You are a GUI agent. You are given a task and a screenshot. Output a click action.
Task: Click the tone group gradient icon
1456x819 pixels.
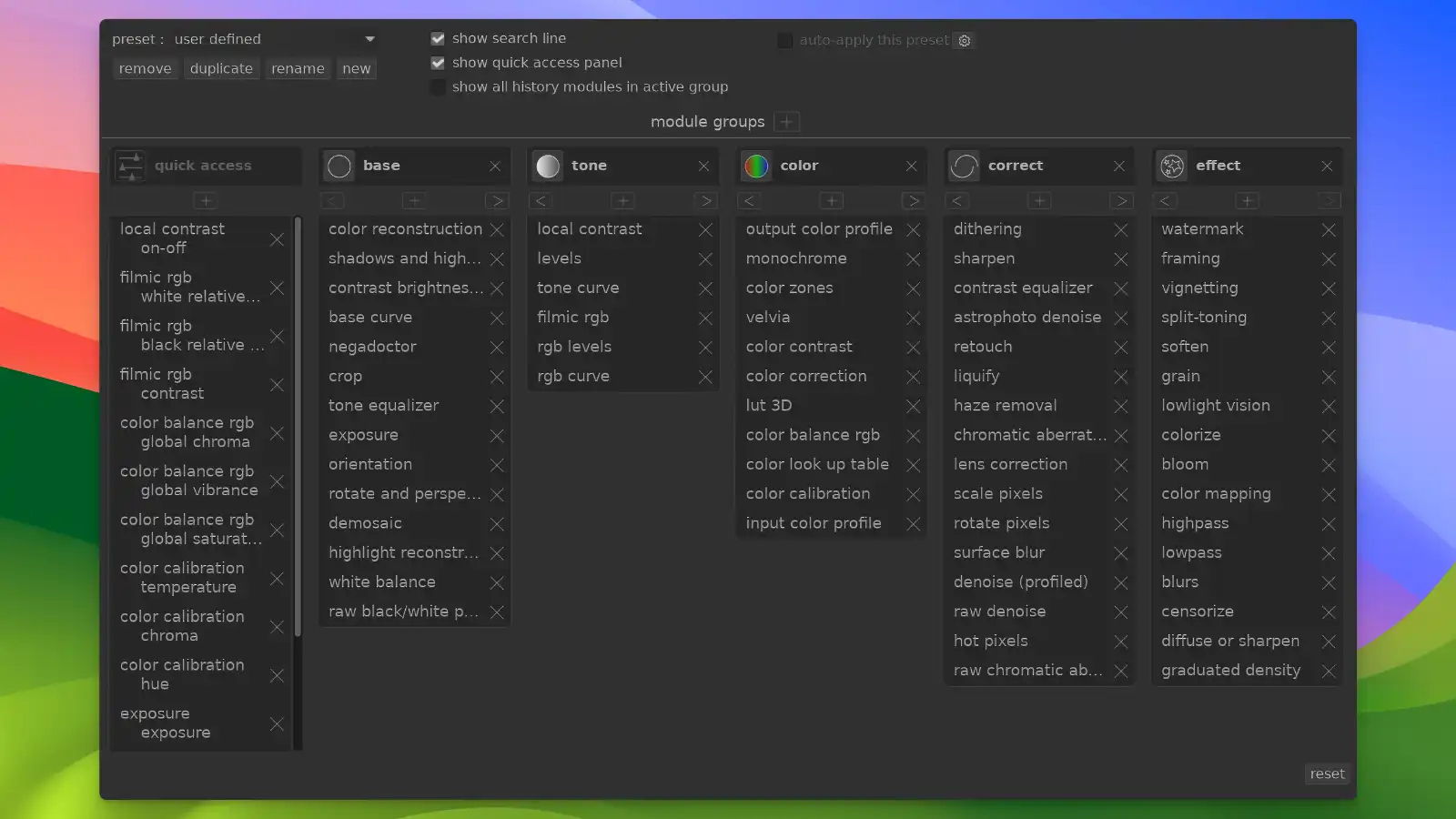click(548, 166)
